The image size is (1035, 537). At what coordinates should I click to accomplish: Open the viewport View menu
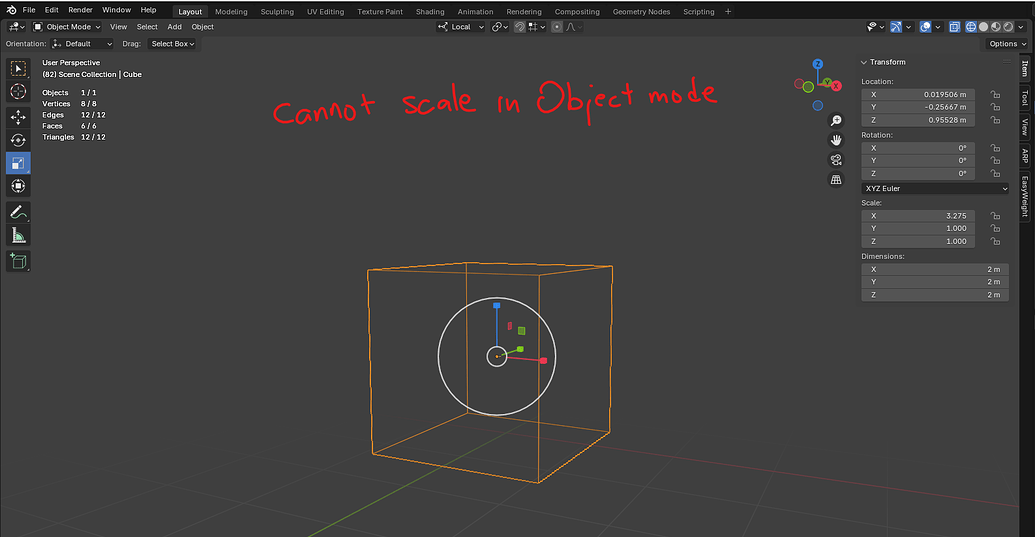click(118, 27)
